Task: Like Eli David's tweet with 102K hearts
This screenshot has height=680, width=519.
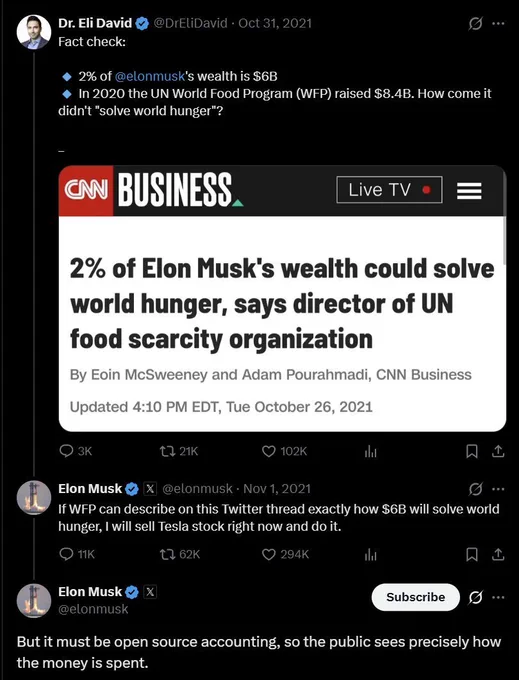Action: [x=269, y=451]
